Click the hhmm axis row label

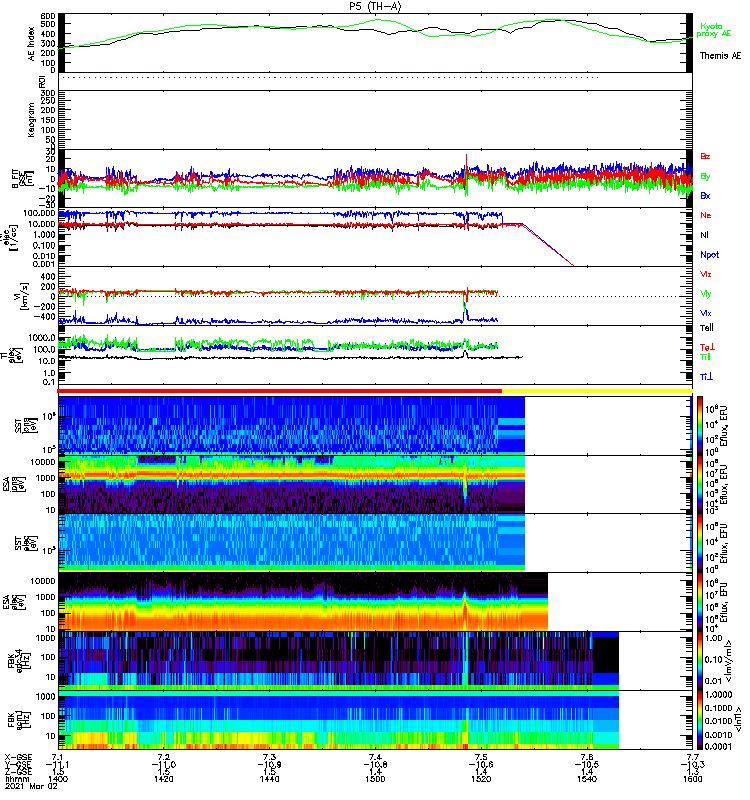pyautogui.click(x=17, y=779)
